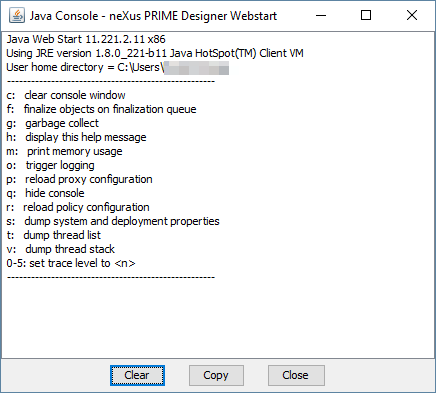Click the Clear button
This screenshot has width=436, height=393.
[x=137, y=376]
